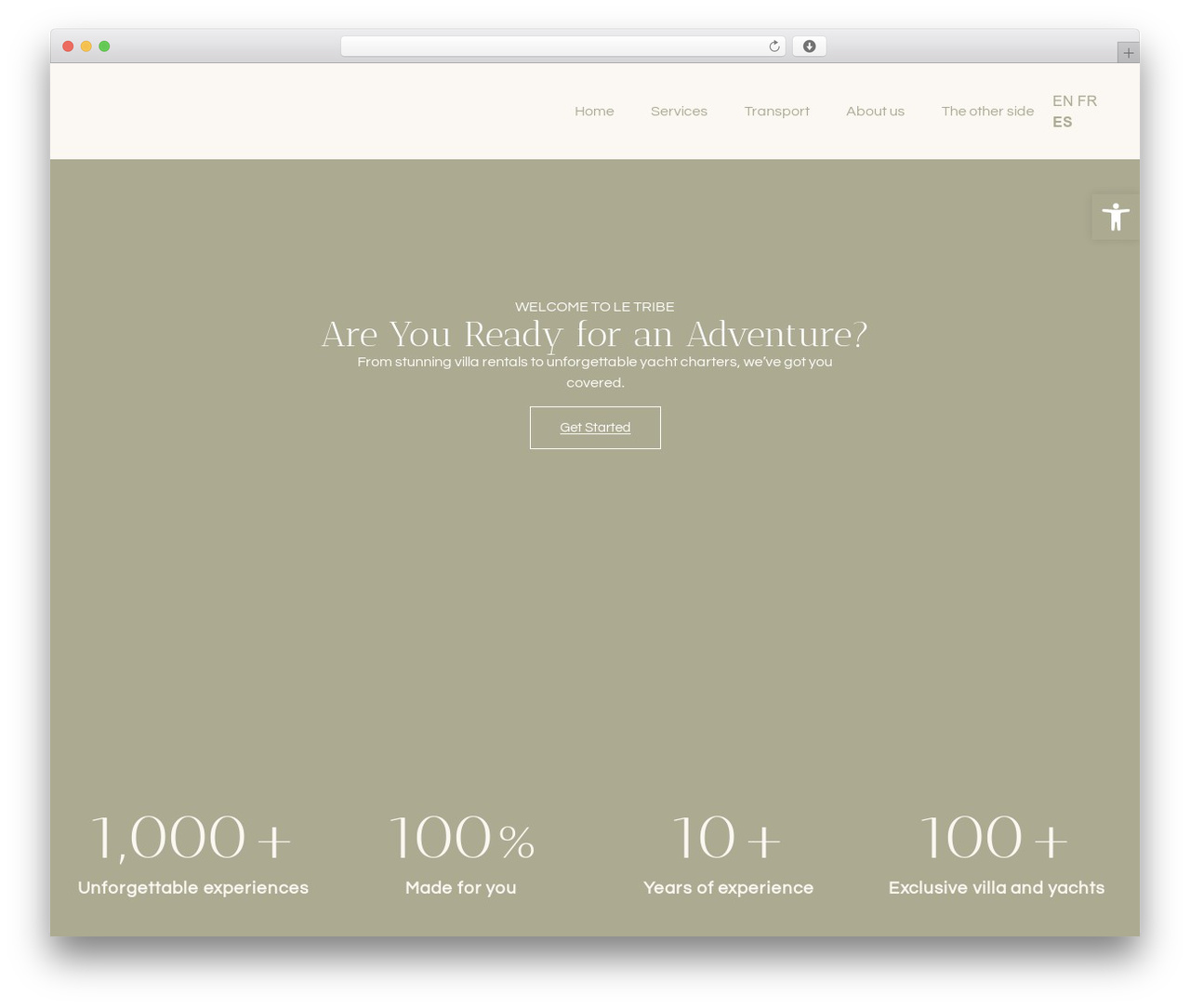Image resolution: width=1190 pixels, height=1008 pixels.
Task: Go to the Home menu item
Action: tap(594, 111)
